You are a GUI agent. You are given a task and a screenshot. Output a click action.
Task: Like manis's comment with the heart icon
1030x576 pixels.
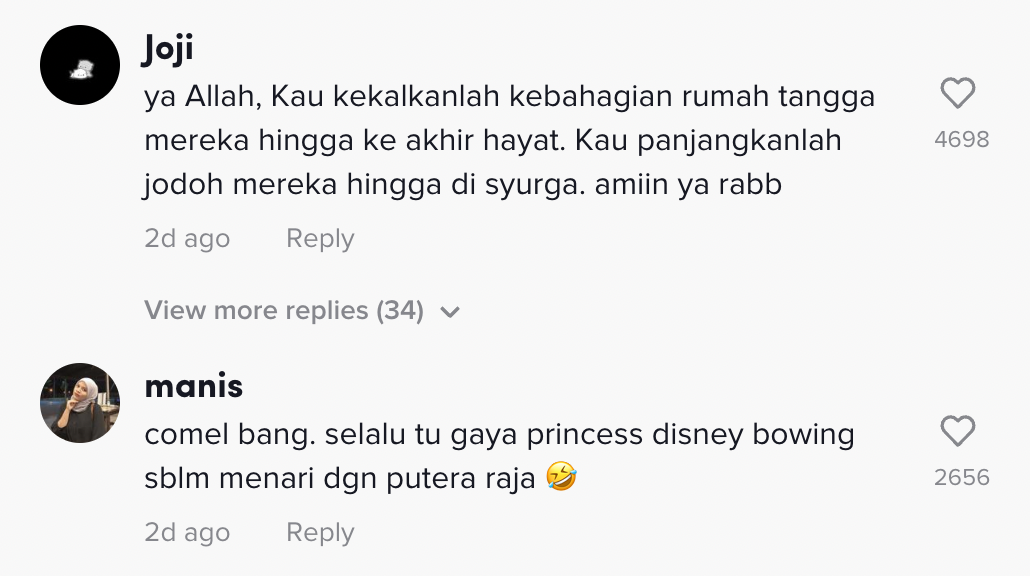(958, 432)
